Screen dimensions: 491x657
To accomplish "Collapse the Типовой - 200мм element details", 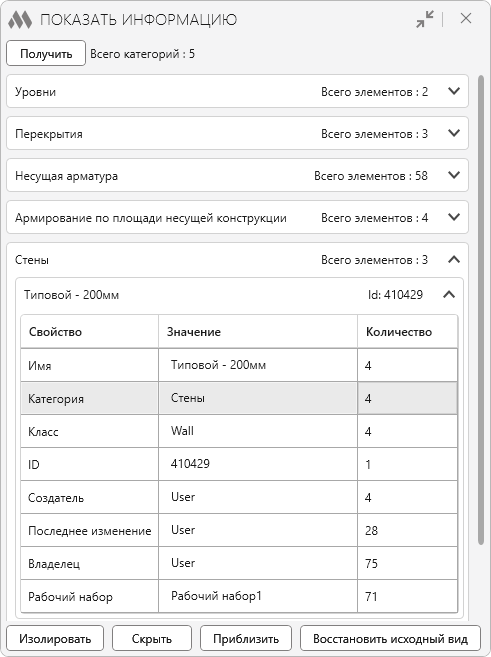I will (x=449, y=295).
